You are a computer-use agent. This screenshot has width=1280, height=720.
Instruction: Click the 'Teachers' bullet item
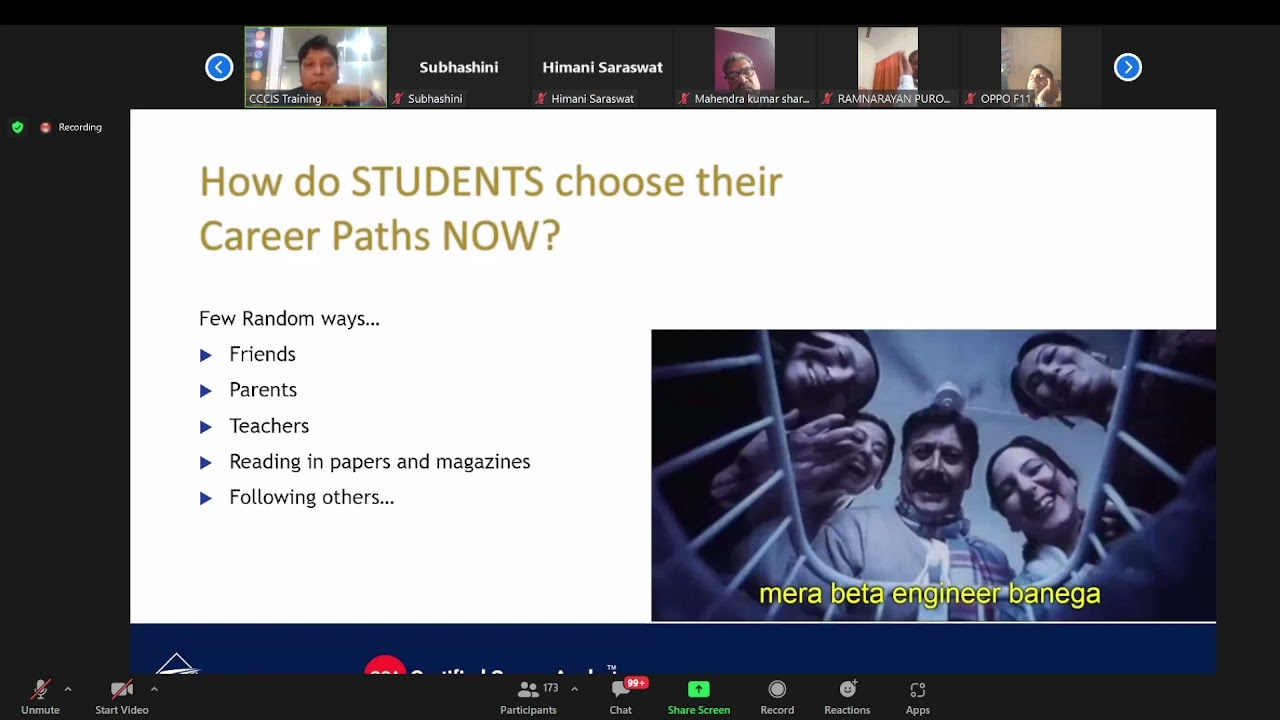tap(269, 426)
